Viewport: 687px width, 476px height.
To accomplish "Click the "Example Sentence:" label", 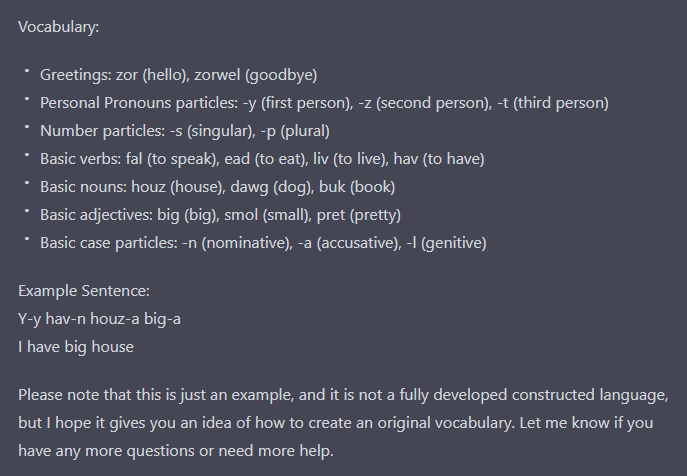I will 84,291.
